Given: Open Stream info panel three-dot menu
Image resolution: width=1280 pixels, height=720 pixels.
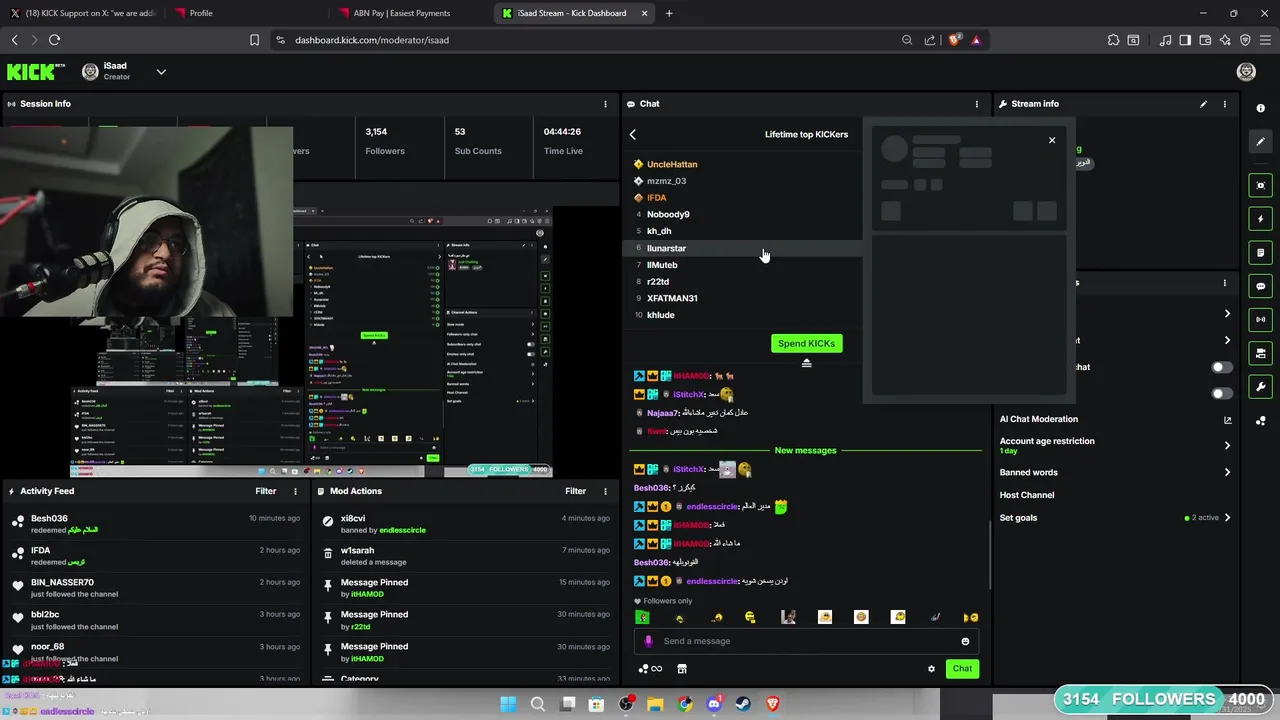Looking at the screenshot, I should point(1225,104).
